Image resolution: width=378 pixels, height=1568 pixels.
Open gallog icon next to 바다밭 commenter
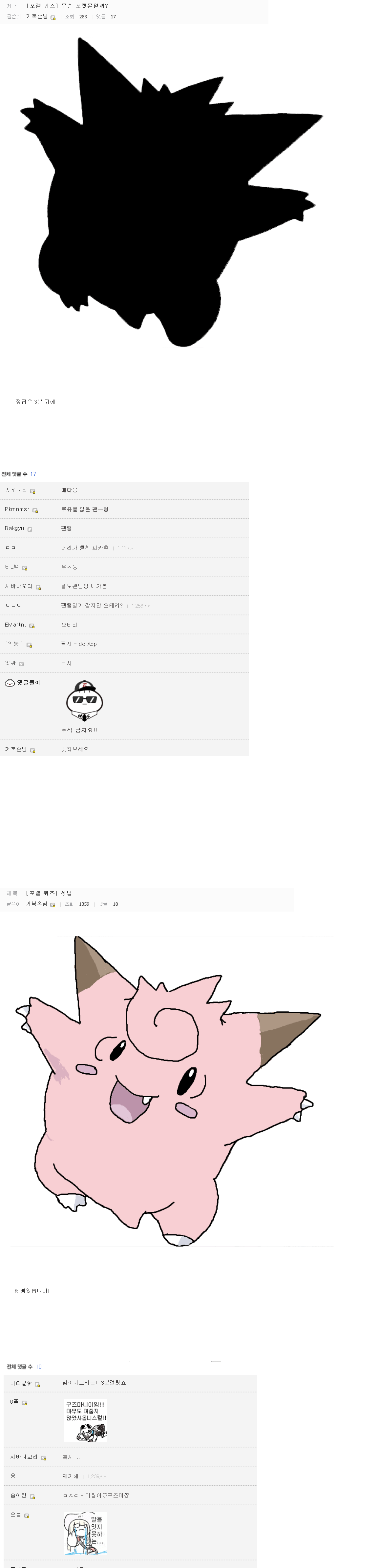pyautogui.click(x=37, y=1384)
